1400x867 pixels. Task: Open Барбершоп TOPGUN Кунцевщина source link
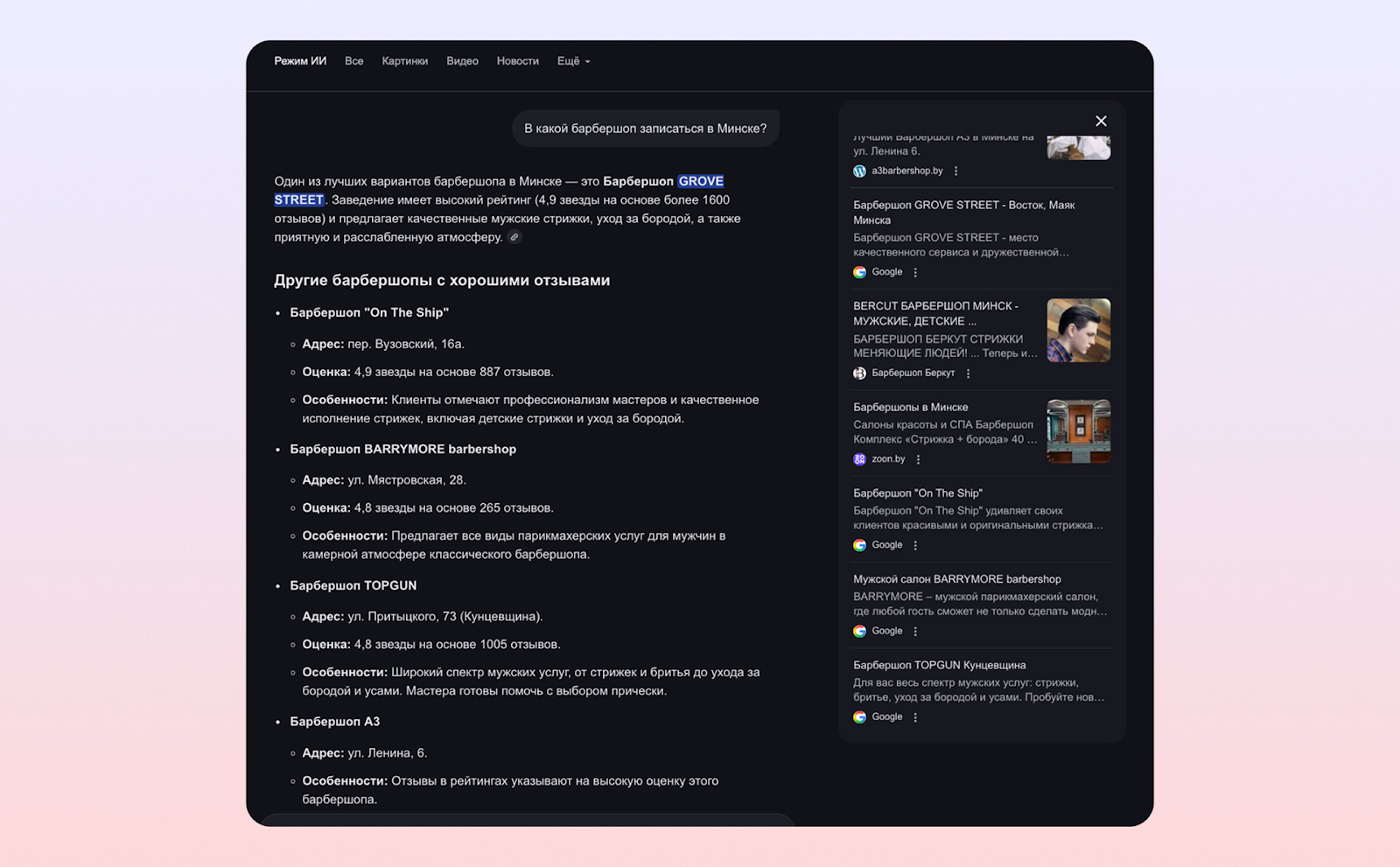point(940,665)
